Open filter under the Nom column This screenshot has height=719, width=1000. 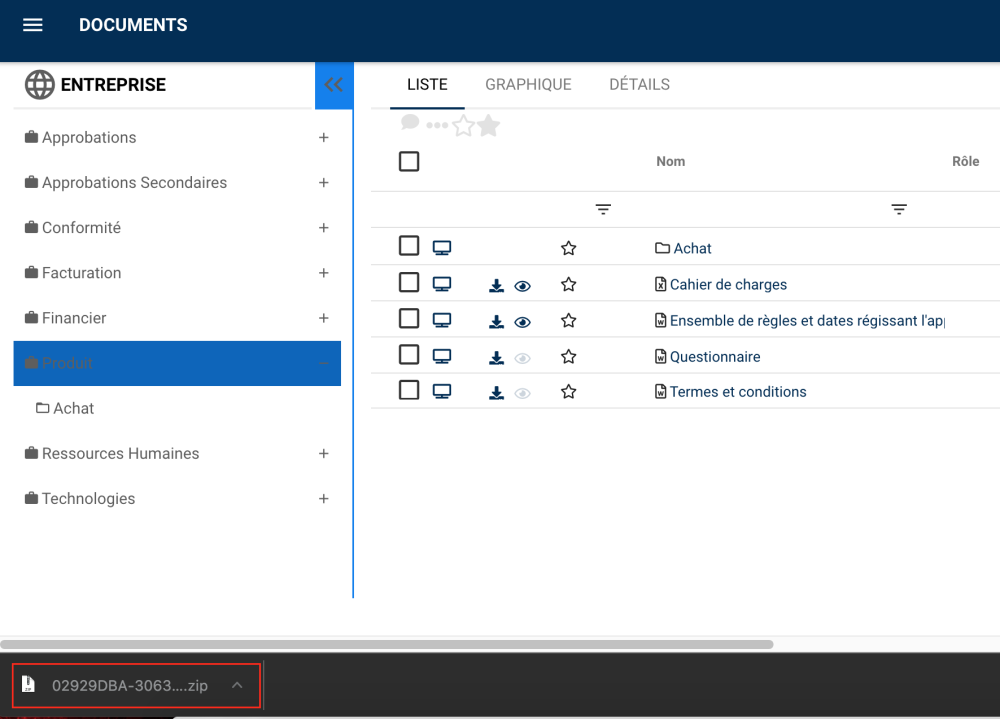point(603,209)
